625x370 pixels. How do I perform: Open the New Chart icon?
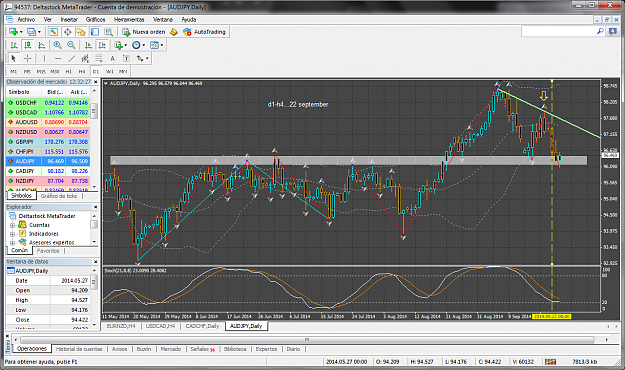coord(13,32)
